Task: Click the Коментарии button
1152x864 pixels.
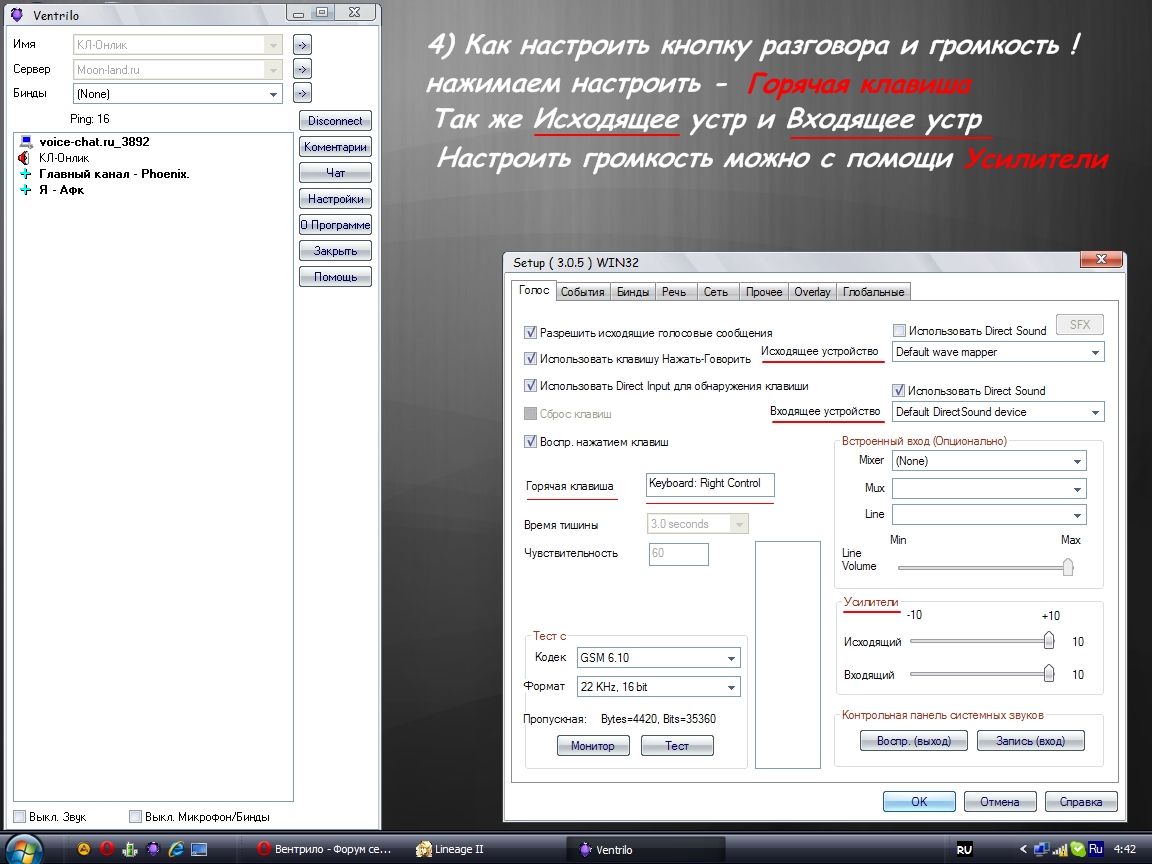Action: pyautogui.click(x=335, y=147)
